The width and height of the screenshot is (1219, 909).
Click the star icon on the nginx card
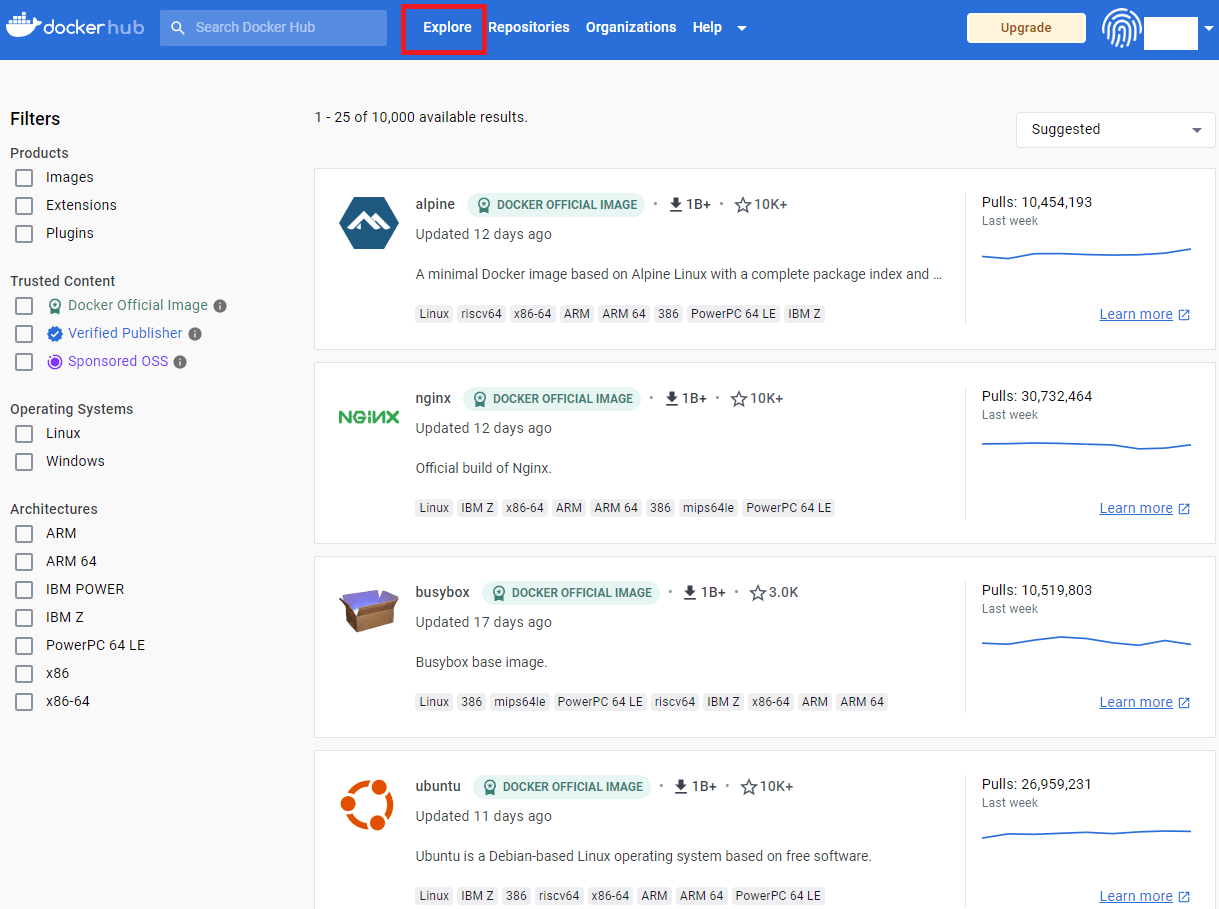(739, 399)
